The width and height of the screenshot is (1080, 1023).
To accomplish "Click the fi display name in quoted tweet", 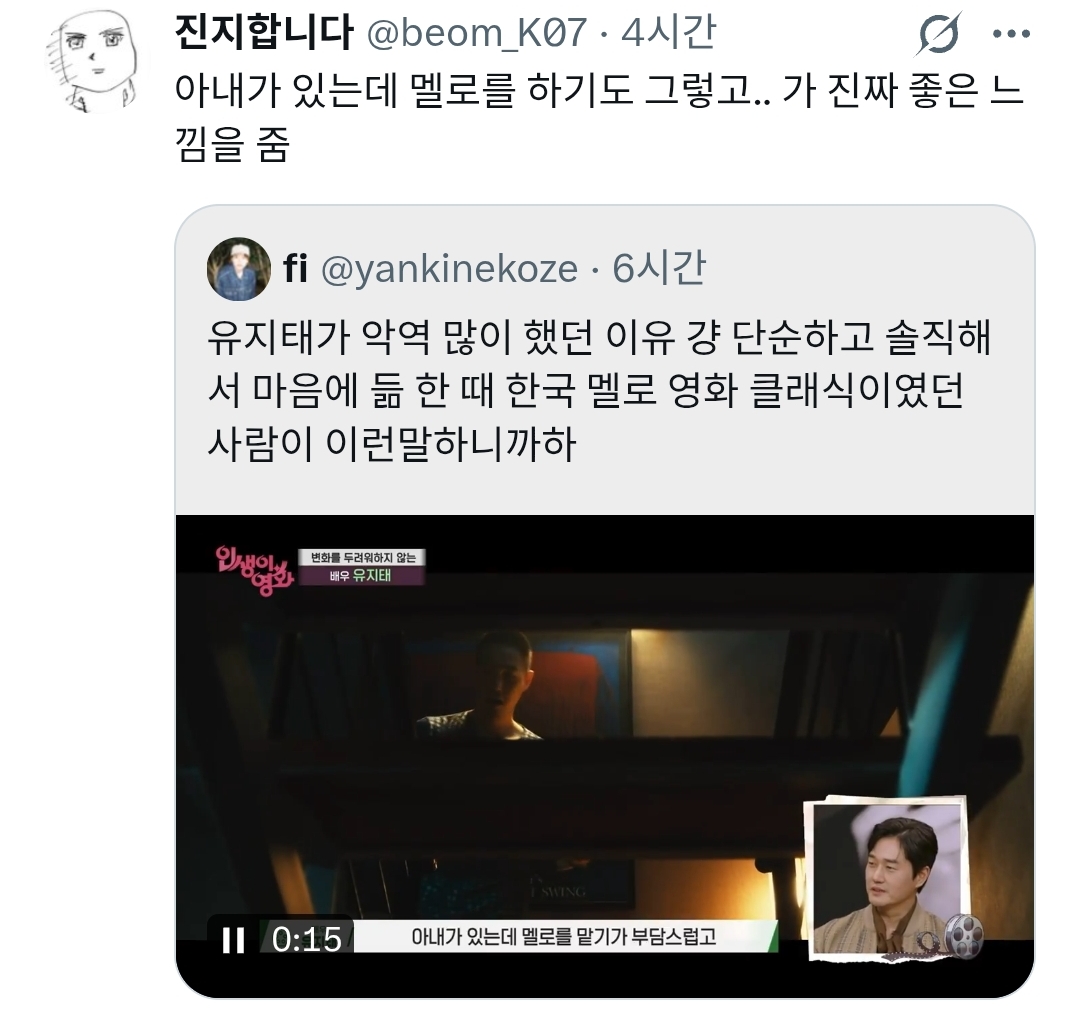I will click(295, 269).
